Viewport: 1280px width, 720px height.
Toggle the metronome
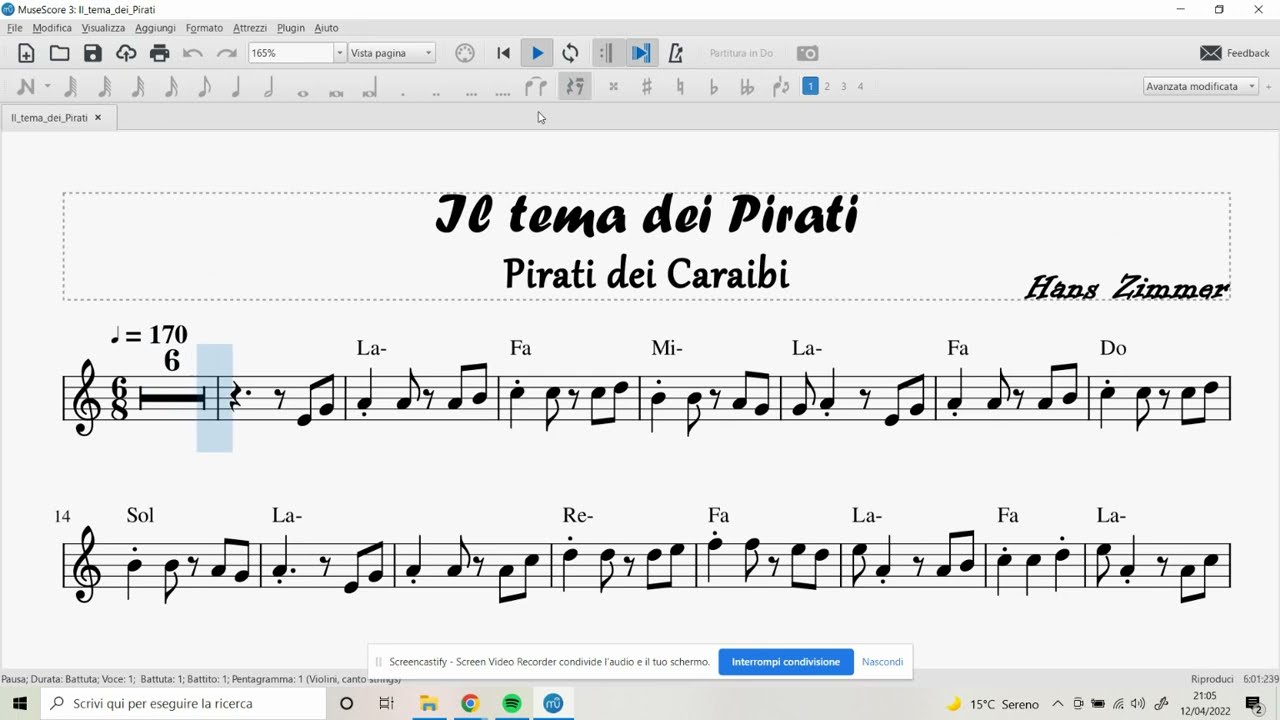[x=675, y=53]
